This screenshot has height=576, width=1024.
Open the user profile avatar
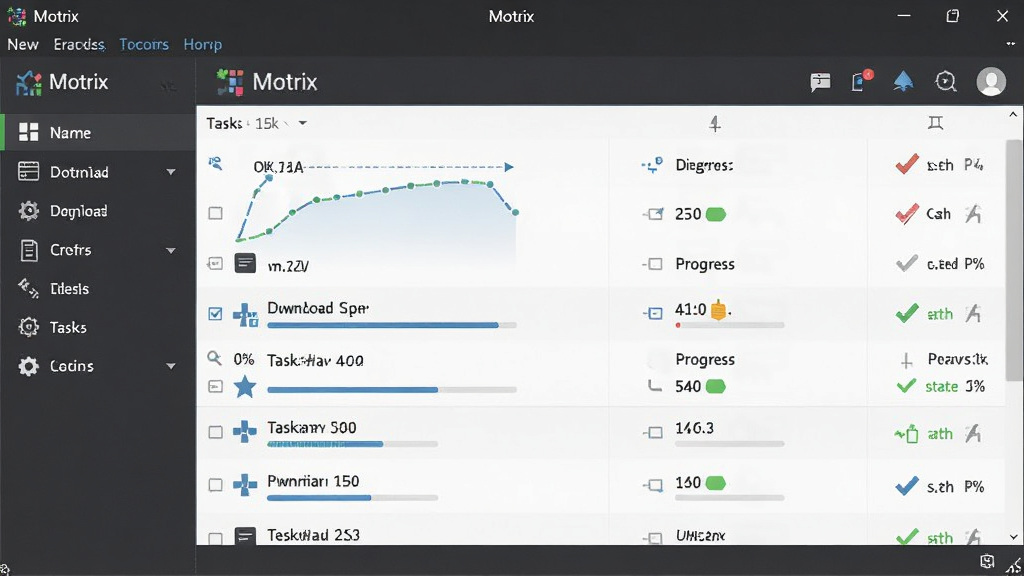[x=991, y=82]
